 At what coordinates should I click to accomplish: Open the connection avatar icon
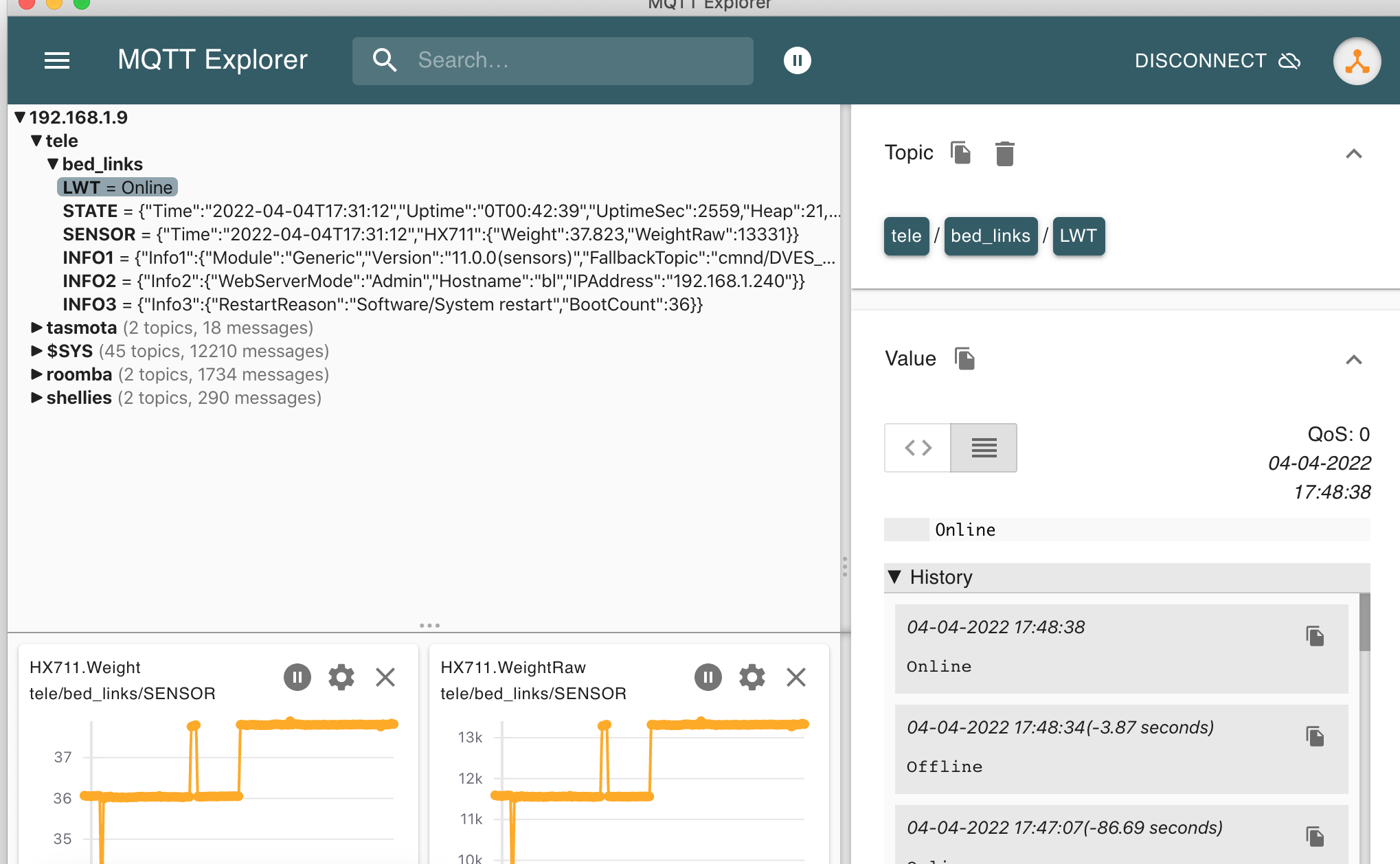click(x=1357, y=61)
